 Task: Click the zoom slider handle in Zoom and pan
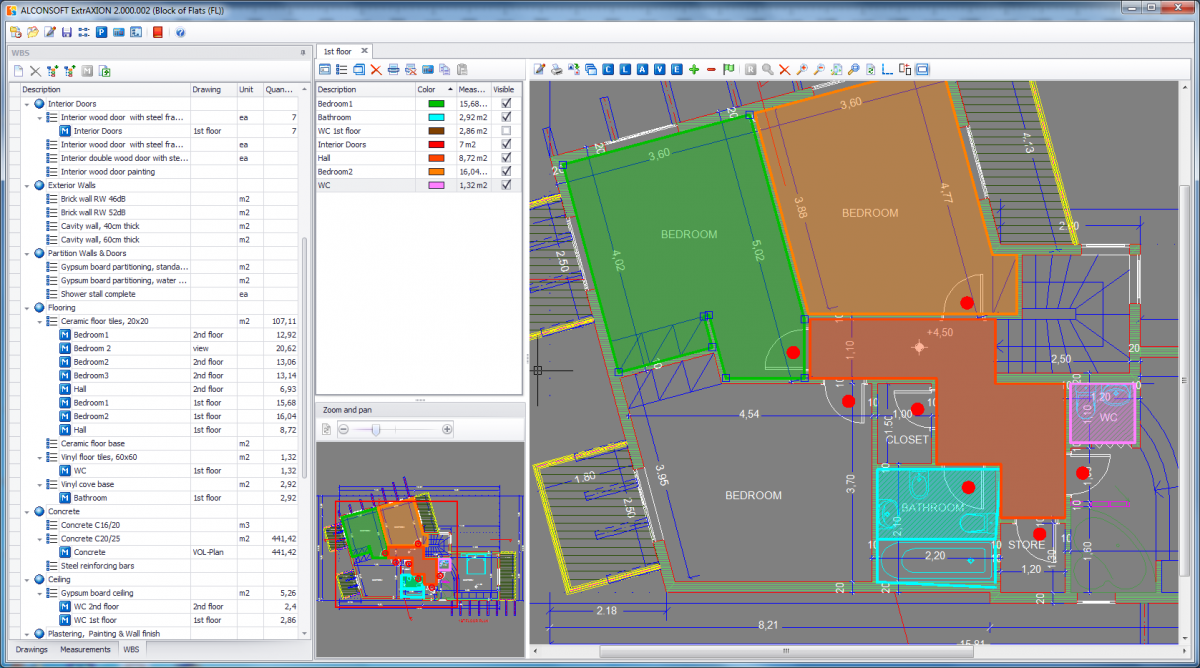tap(376, 429)
